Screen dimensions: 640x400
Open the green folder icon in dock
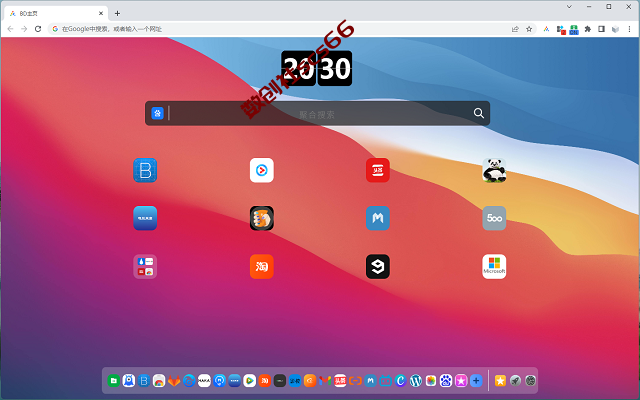114,381
